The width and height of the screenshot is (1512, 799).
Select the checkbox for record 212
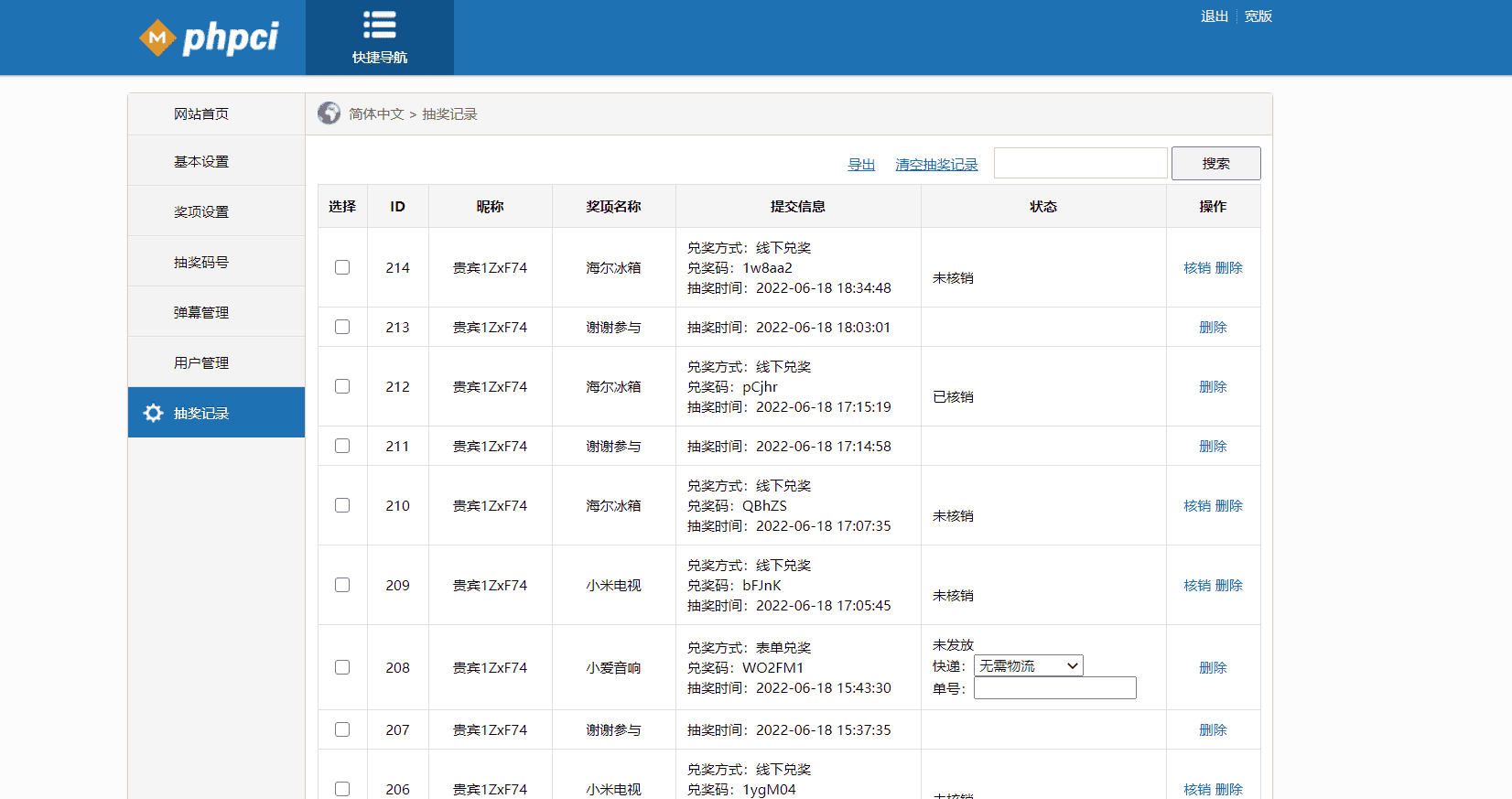click(342, 386)
